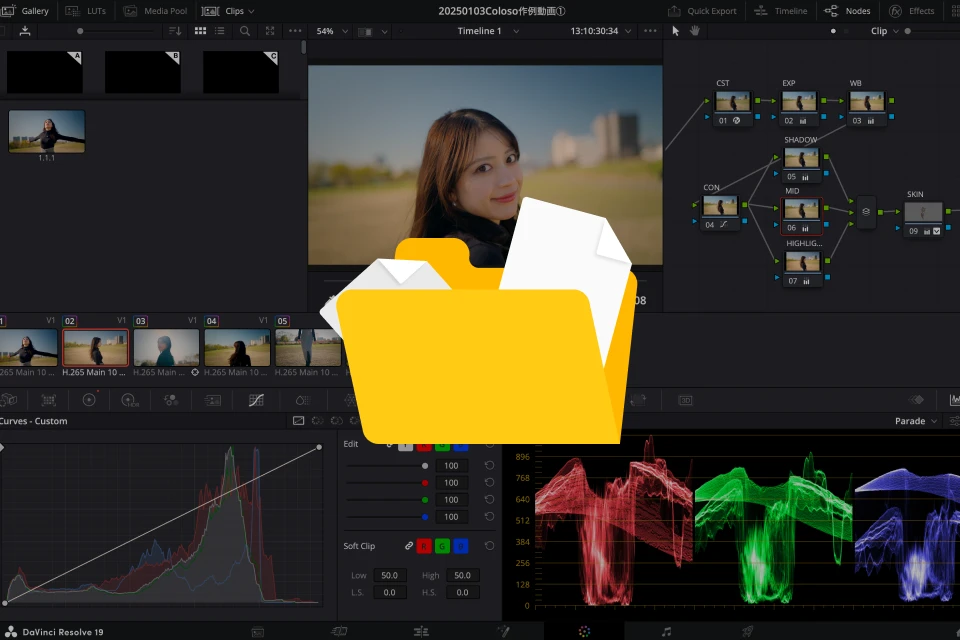
Task: Select the CST node 01
Action: (x=732, y=108)
